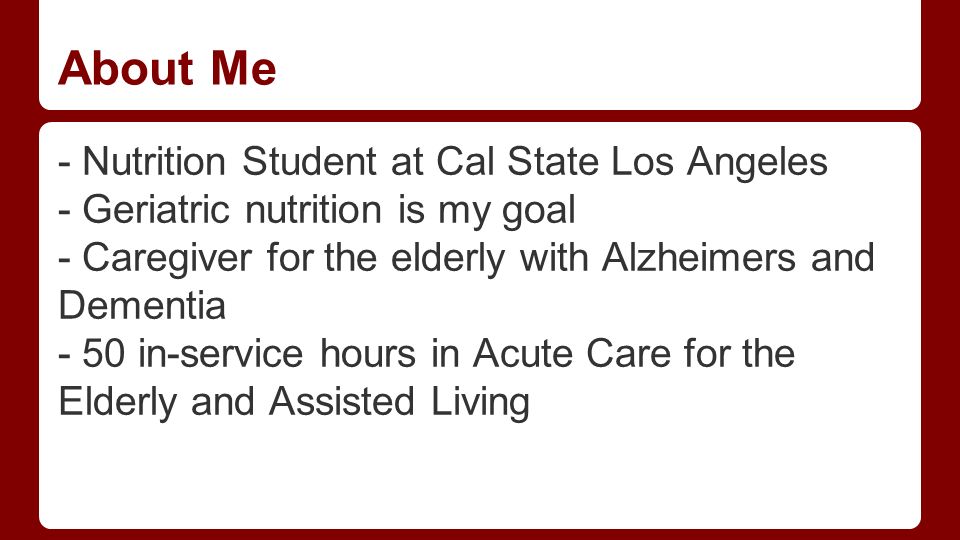Screen dimensions: 960x540
Task: Click the word goal in second bullet
Action: [x=539, y=211]
